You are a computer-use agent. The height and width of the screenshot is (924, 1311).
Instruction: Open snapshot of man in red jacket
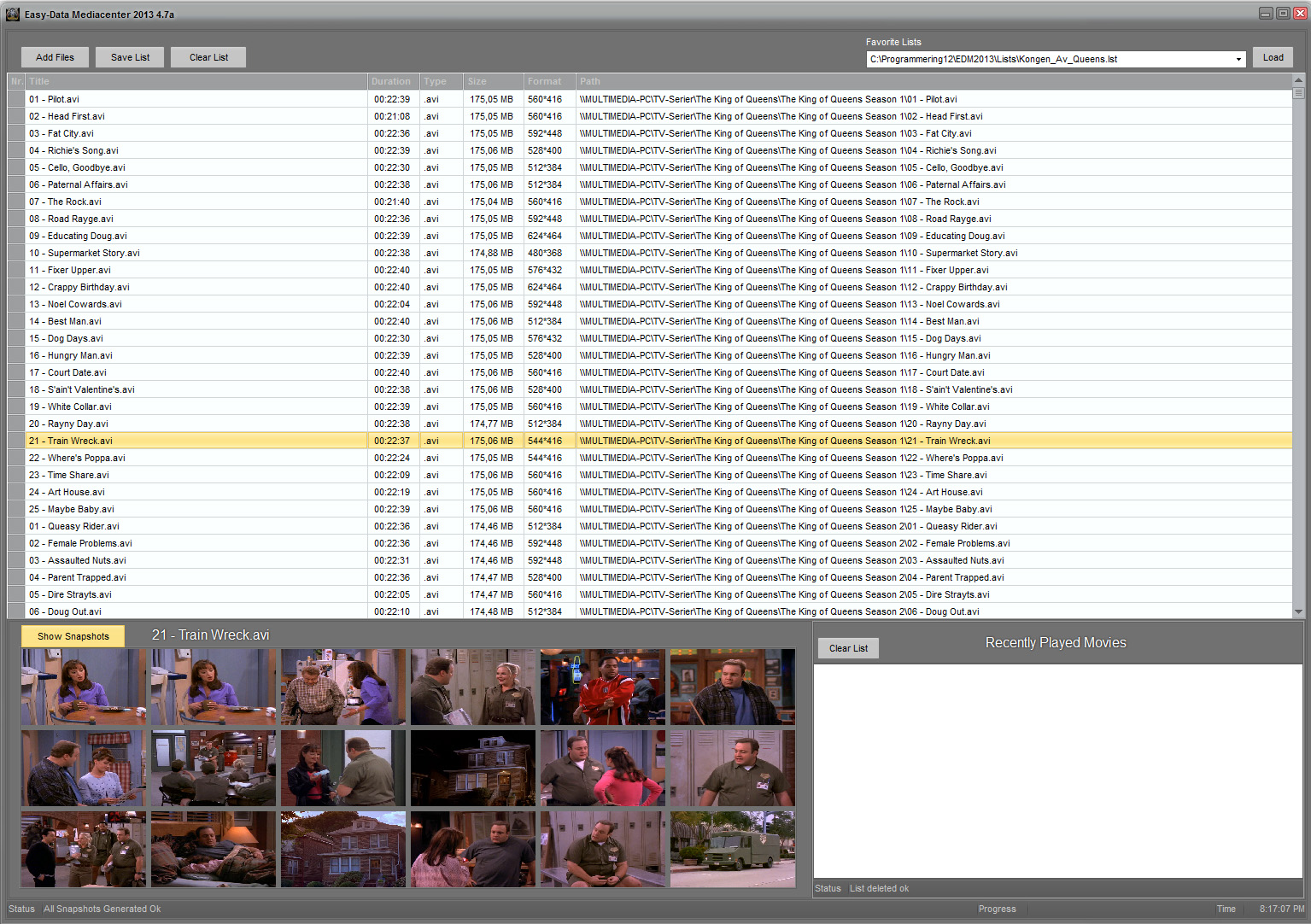point(603,687)
